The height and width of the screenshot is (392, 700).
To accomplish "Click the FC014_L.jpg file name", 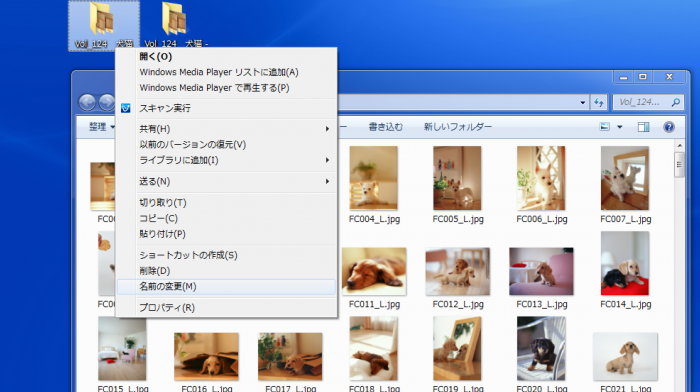I will click(x=625, y=304).
